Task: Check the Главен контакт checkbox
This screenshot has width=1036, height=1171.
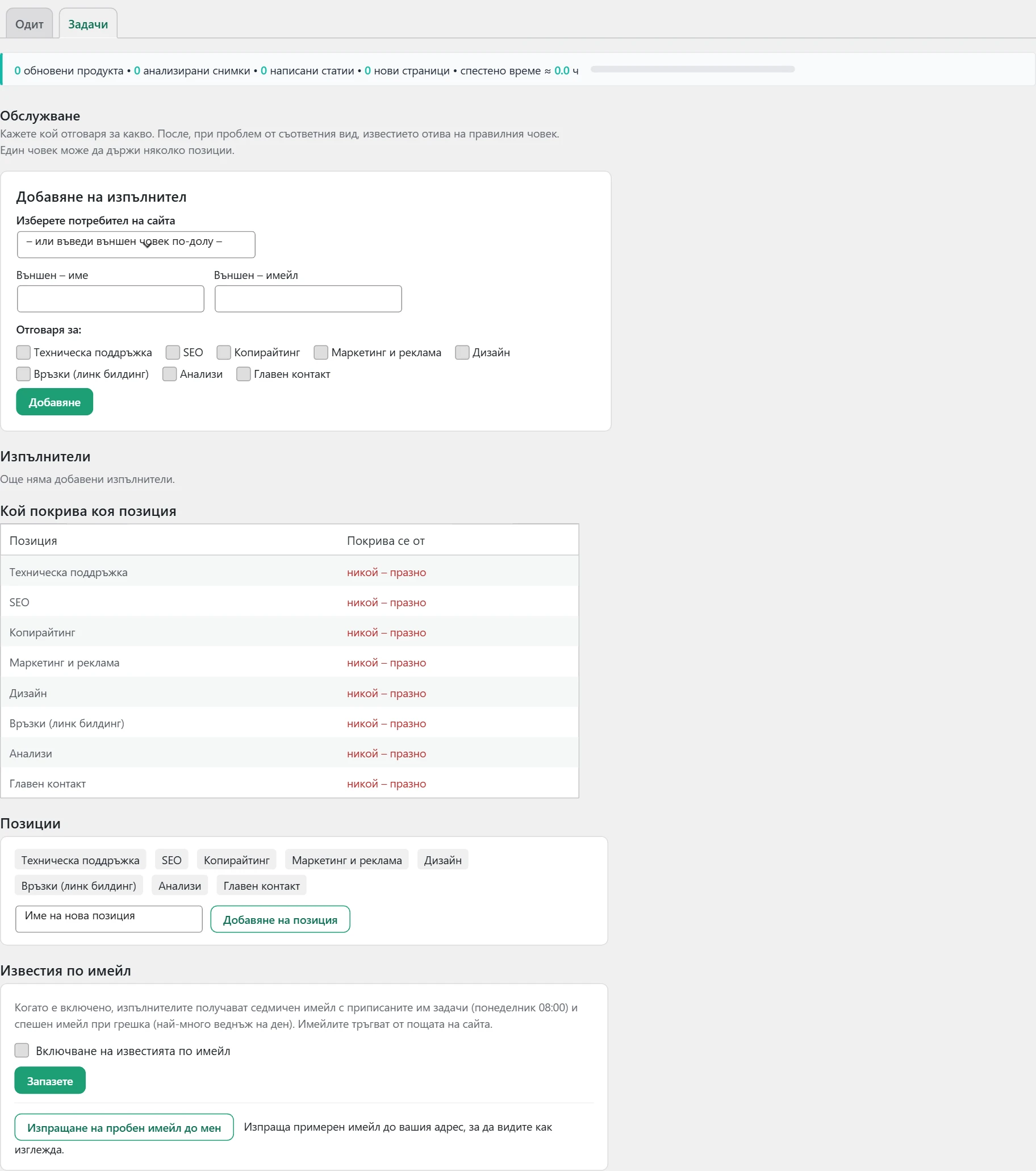Action: (244, 374)
